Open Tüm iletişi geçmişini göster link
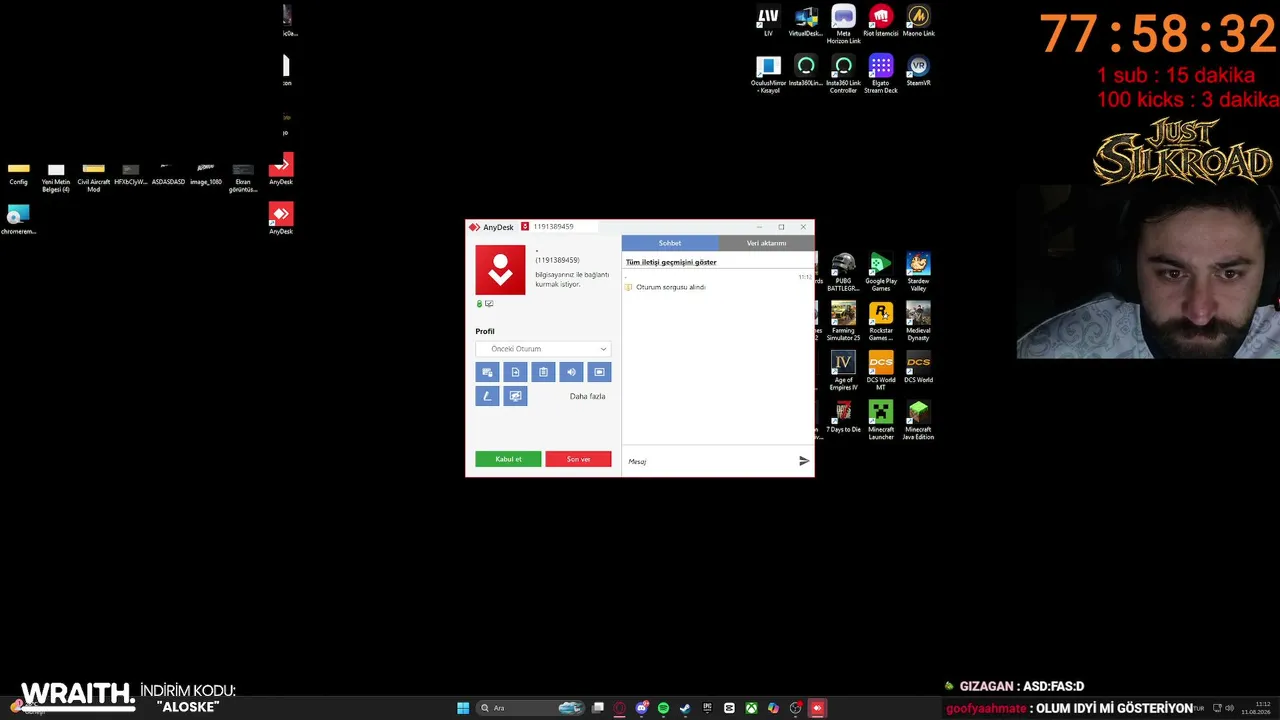 coord(671,262)
